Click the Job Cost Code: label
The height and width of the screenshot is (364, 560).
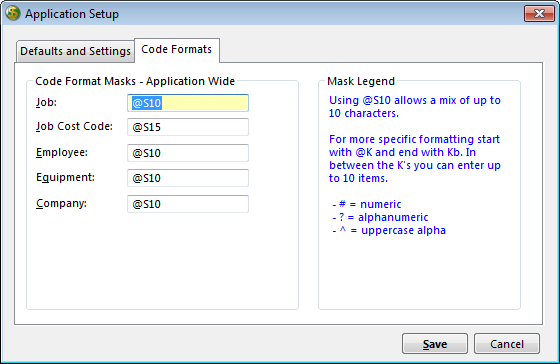(x=74, y=126)
